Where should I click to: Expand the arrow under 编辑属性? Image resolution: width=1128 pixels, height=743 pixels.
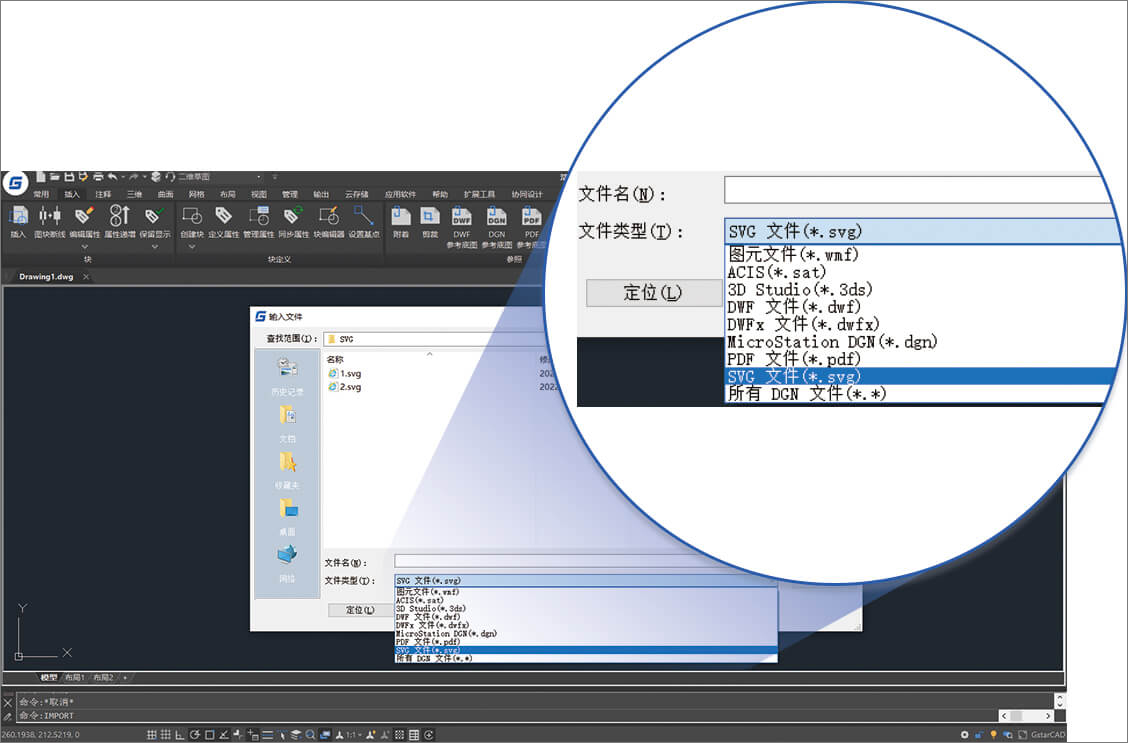(x=84, y=247)
